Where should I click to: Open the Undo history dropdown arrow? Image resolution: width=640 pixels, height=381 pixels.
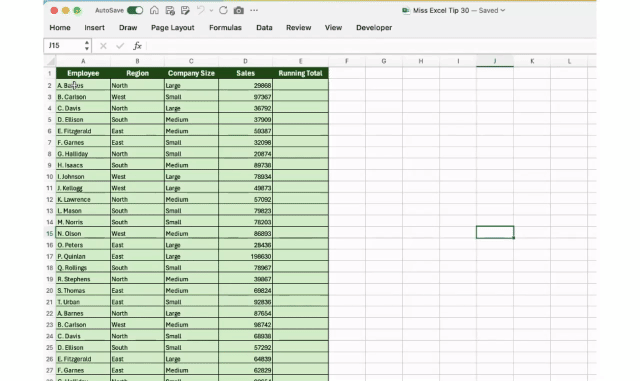[x=211, y=11]
